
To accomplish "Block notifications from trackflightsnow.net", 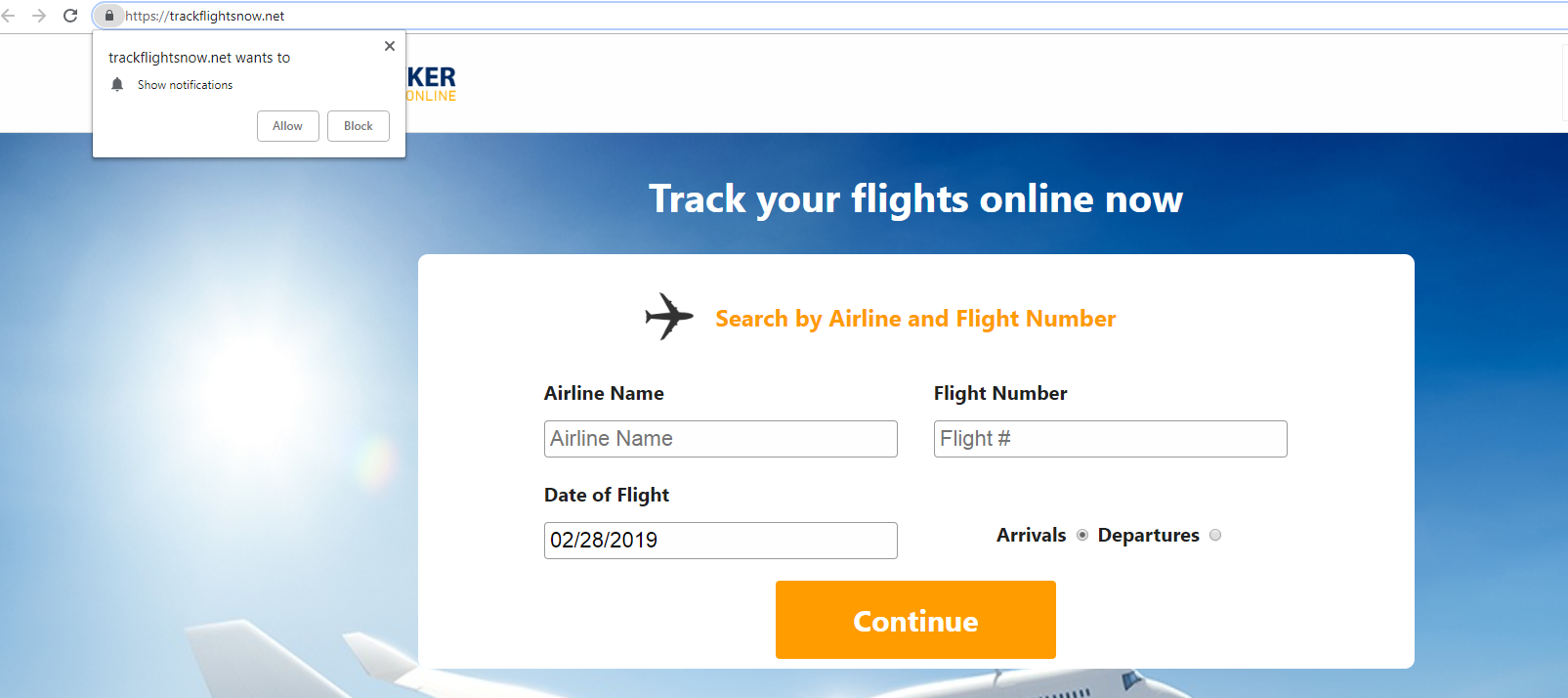I will point(359,126).
